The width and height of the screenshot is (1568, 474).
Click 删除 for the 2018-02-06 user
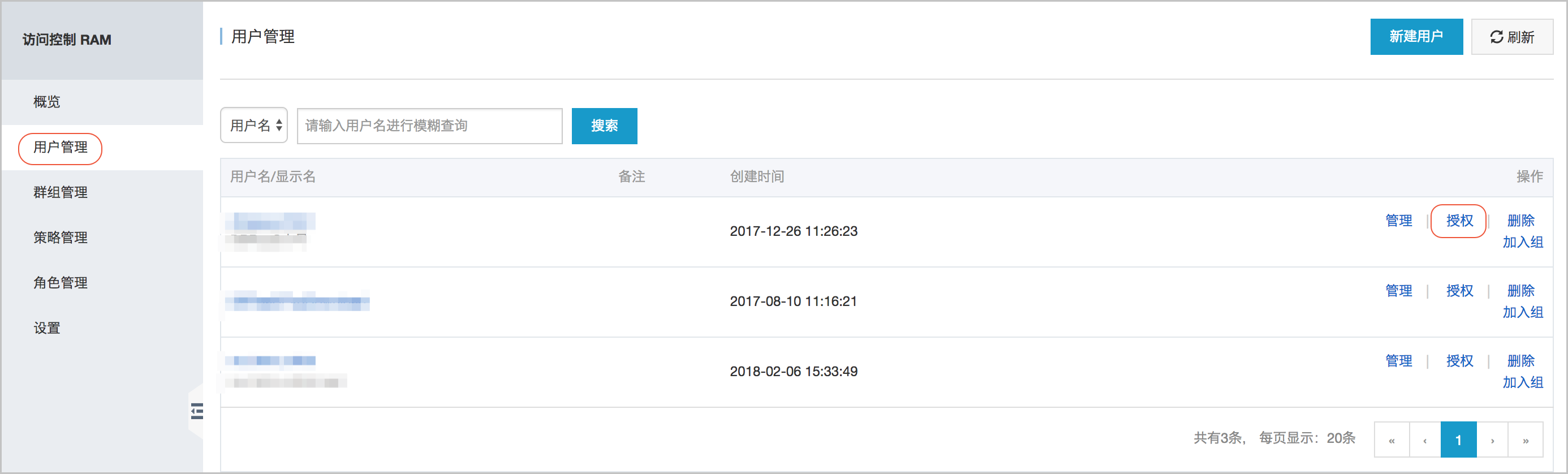1520,360
